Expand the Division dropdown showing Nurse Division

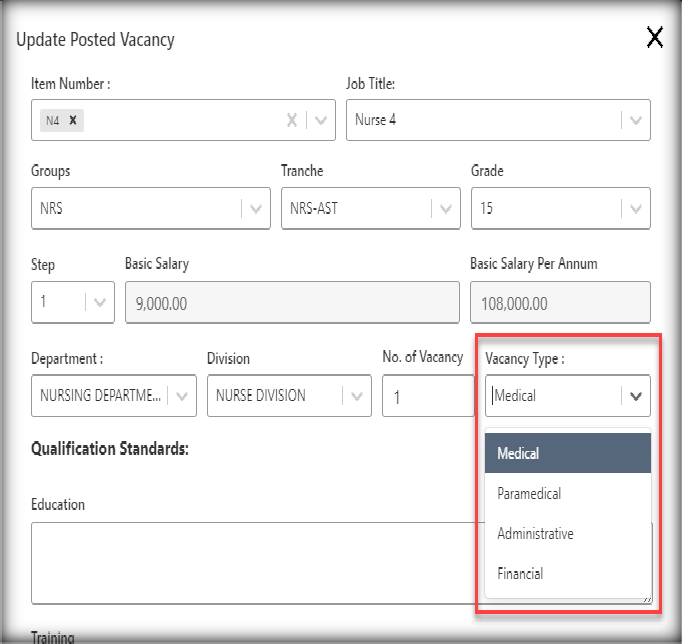tap(356, 396)
